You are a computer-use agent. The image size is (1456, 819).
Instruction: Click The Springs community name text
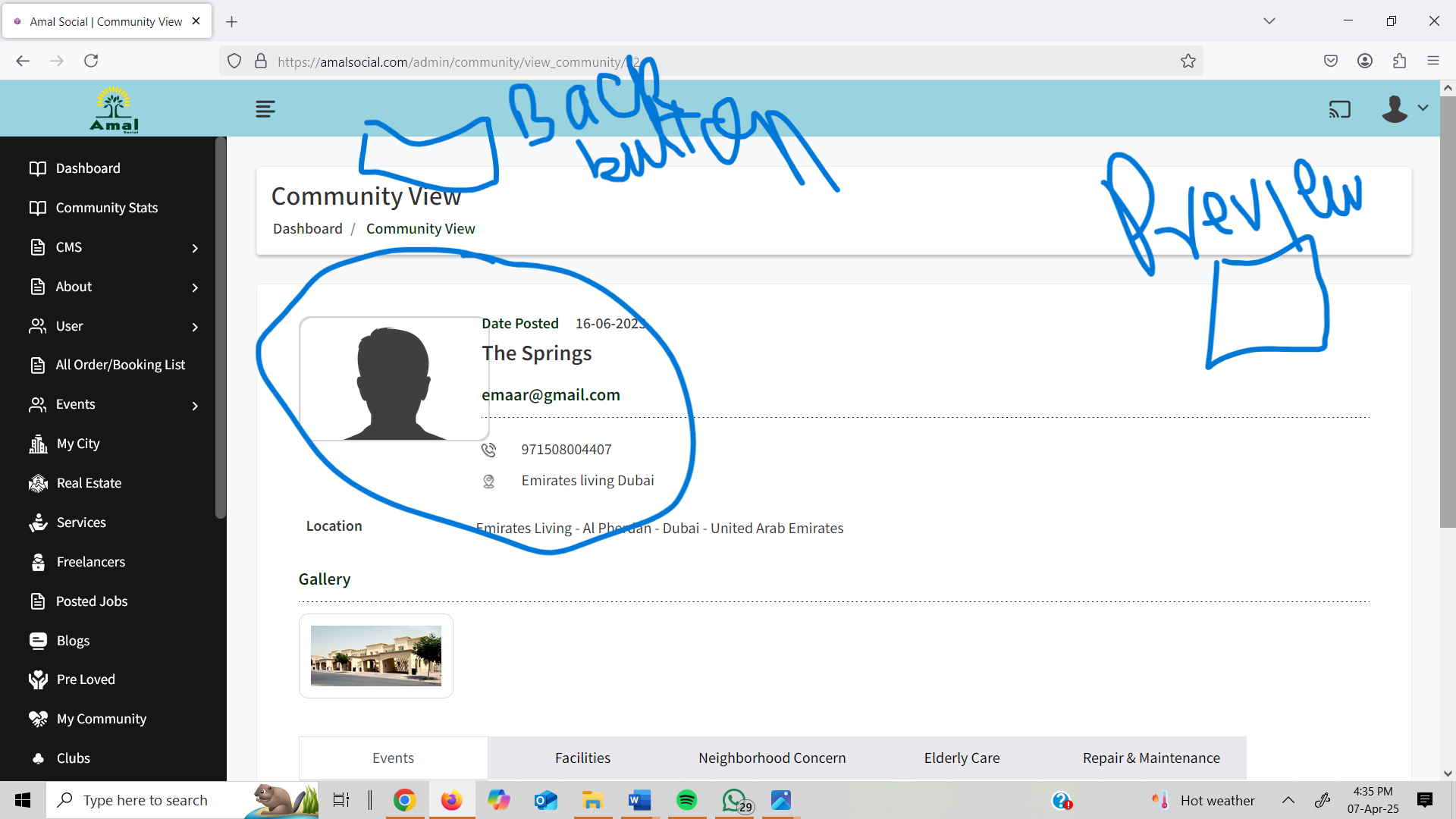pos(536,353)
